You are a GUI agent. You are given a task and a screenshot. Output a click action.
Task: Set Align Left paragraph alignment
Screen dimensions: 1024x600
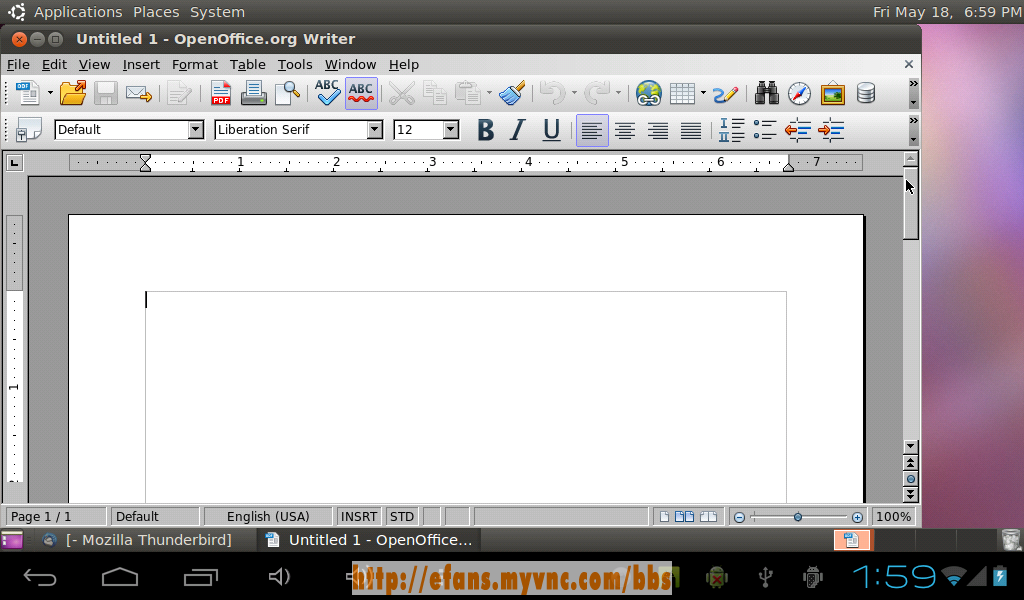pyautogui.click(x=592, y=130)
